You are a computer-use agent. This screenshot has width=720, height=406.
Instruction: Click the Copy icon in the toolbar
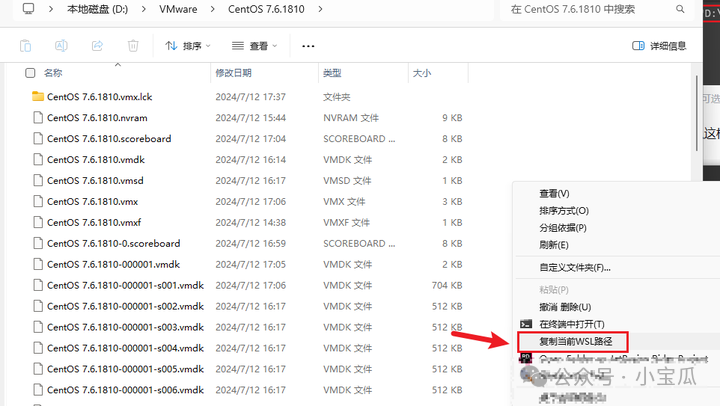26,46
